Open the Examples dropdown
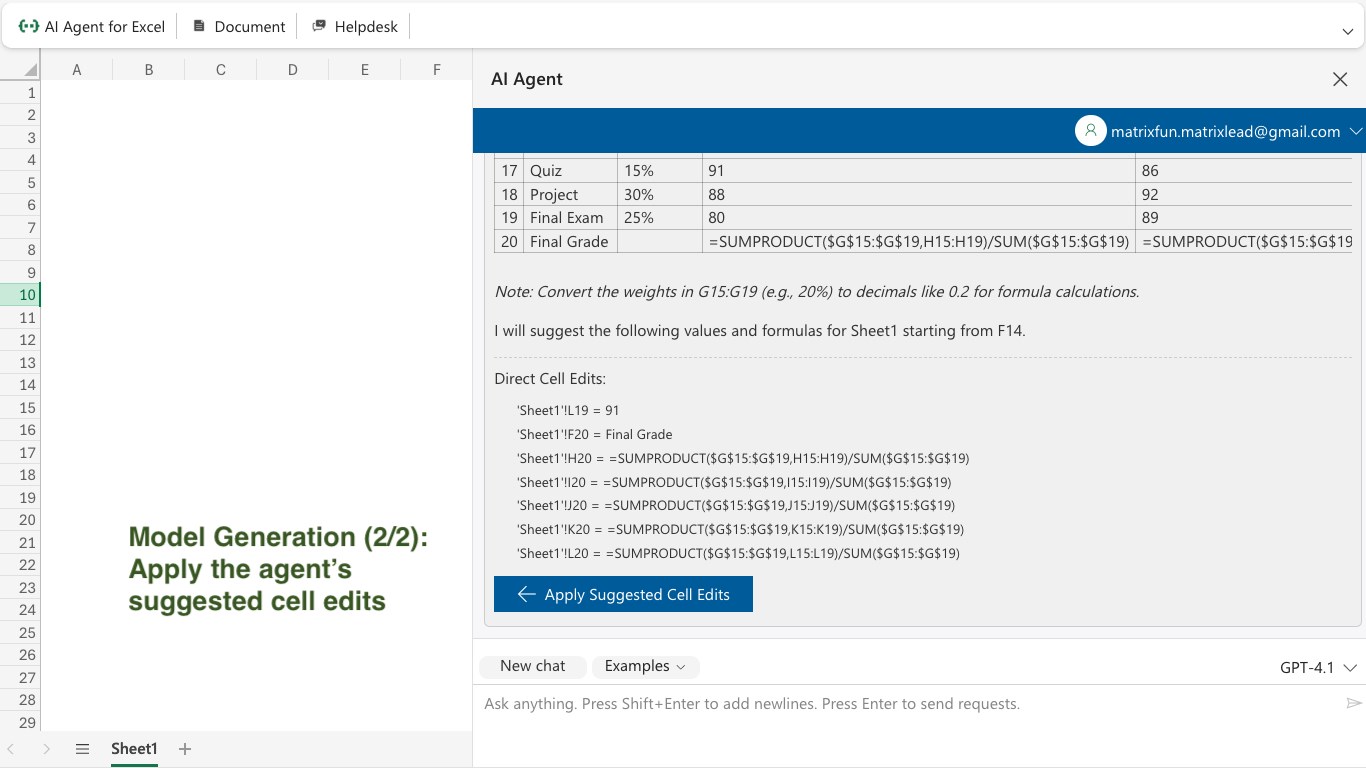The height and width of the screenshot is (768, 1366). click(x=645, y=666)
